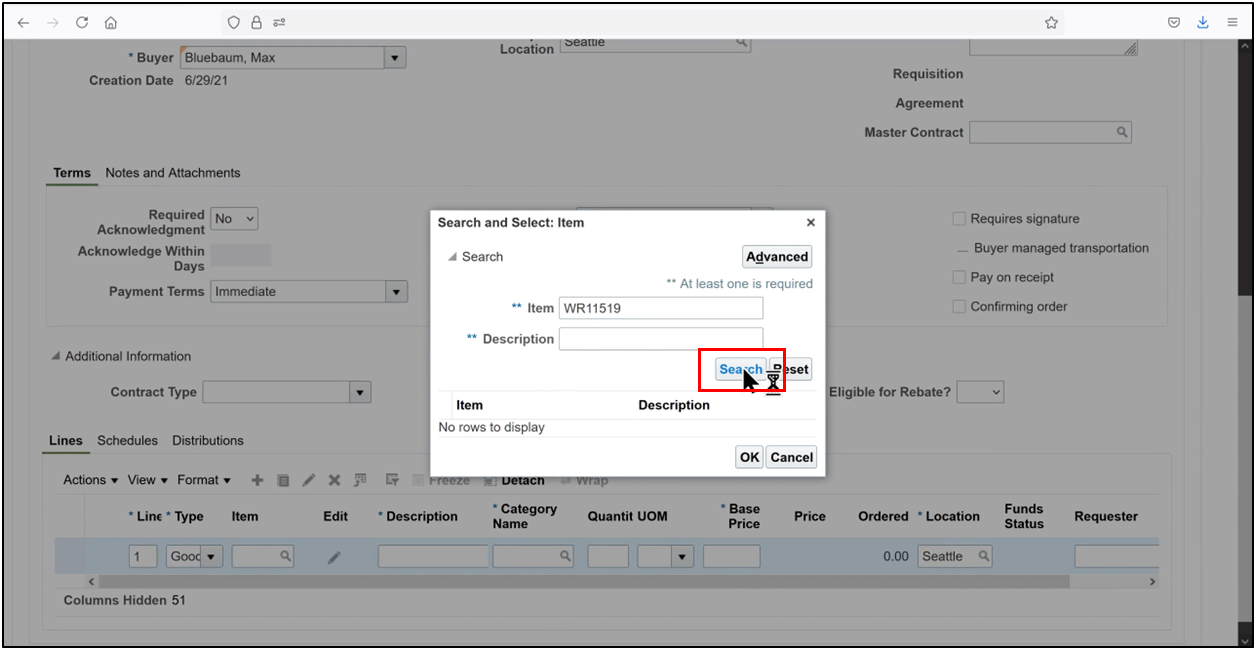The image size is (1256, 652).
Task: Open the Payment Terms dropdown
Action: click(x=396, y=291)
